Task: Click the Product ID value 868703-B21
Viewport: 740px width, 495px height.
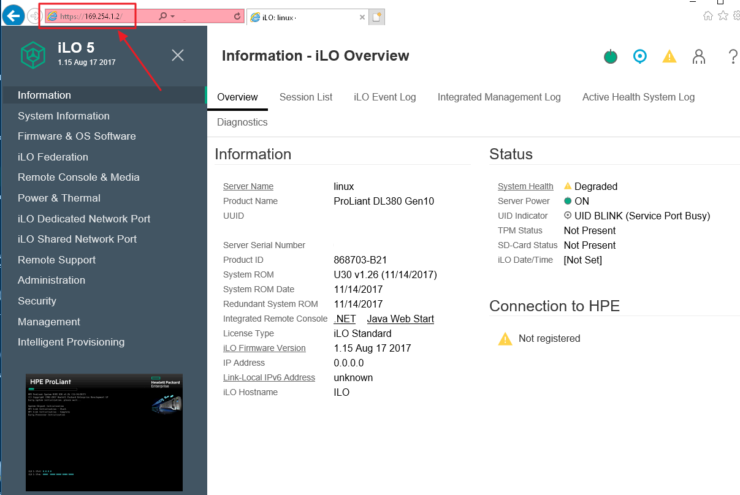Action: tap(360, 260)
